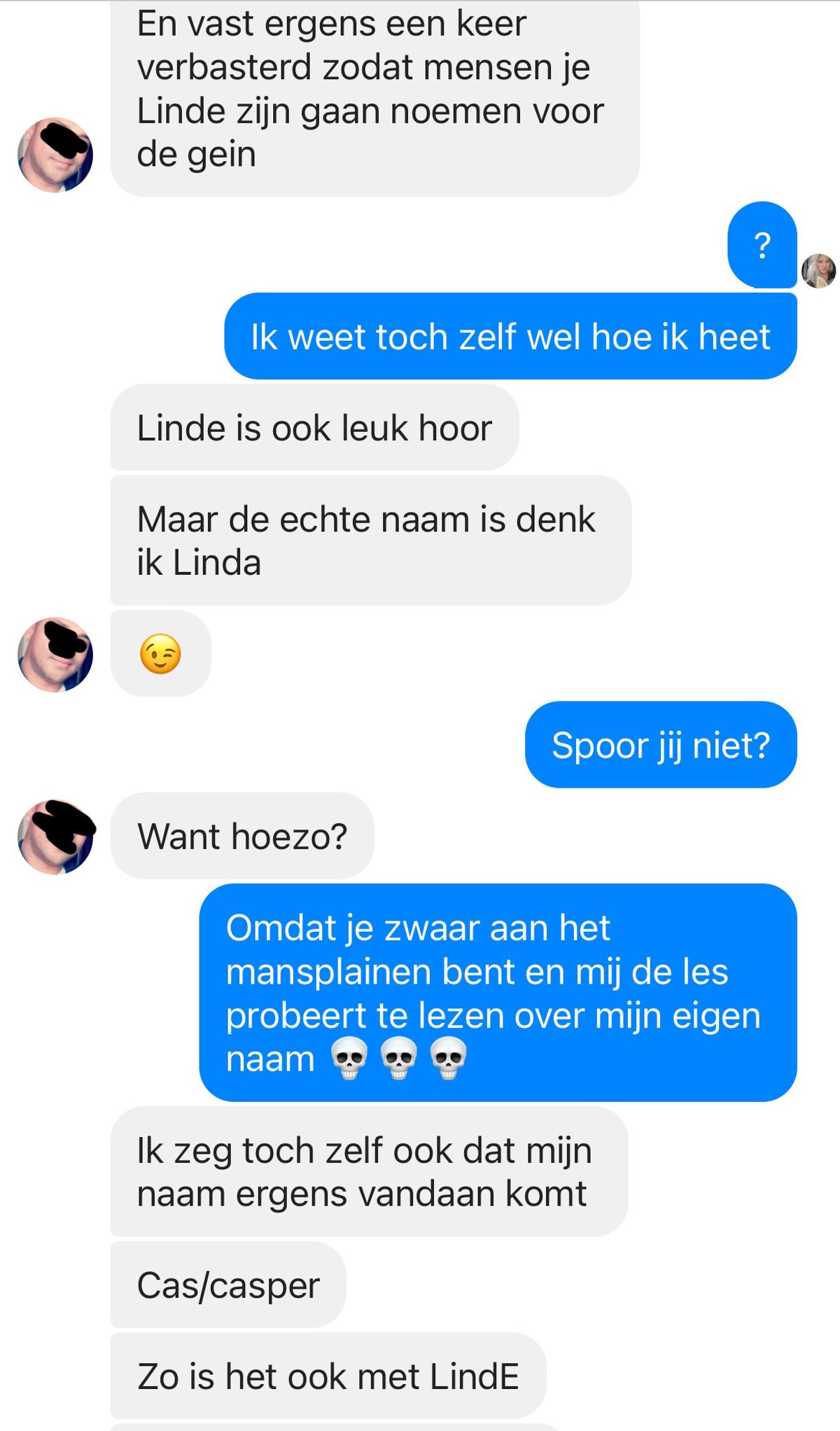Tap the 'Cas/casper' message bubble
Image resolution: width=840 pixels, height=1431 pixels.
[x=228, y=1285]
